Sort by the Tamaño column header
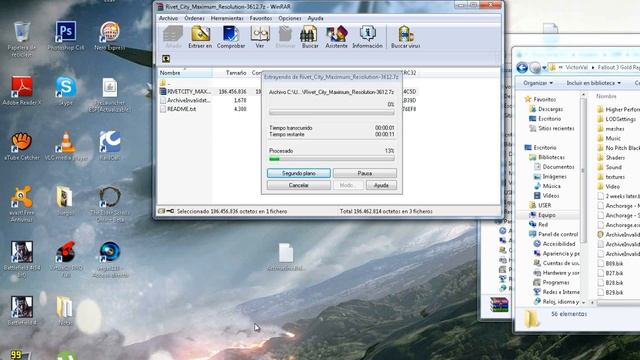640x360 pixels. click(x=231, y=73)
